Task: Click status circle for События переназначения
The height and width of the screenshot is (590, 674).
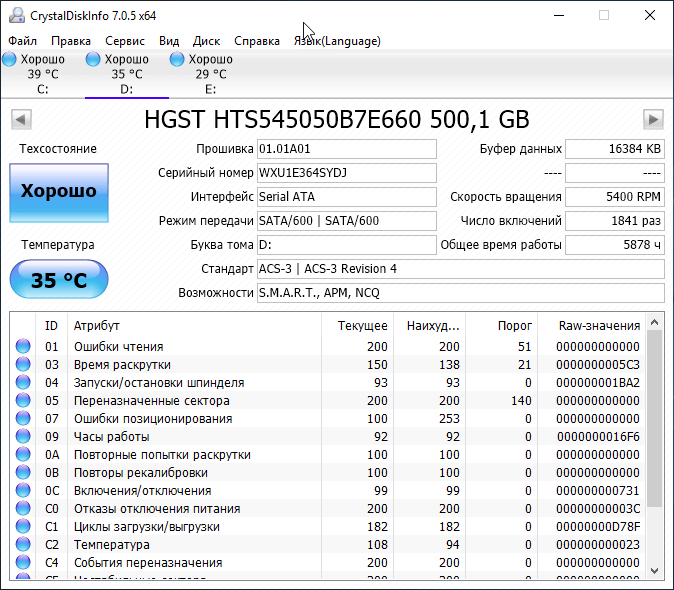Action: [23, 563]
